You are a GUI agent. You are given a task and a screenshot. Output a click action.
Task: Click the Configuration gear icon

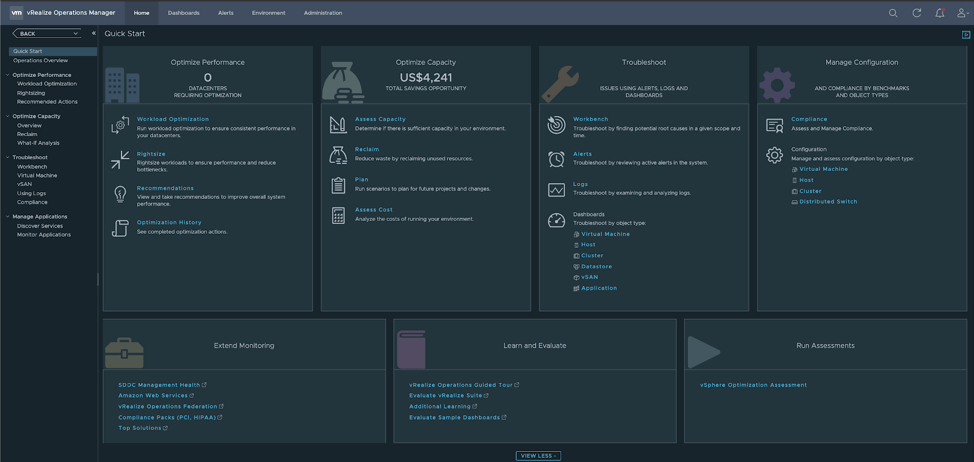775,155
